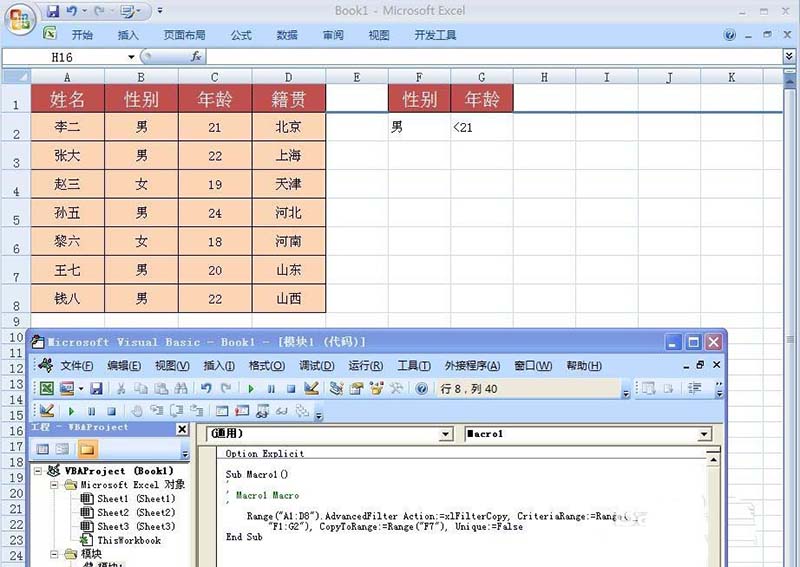The image size is (800, 567).
Task: Click View Object icon in project panel
Action: (63, 449)
